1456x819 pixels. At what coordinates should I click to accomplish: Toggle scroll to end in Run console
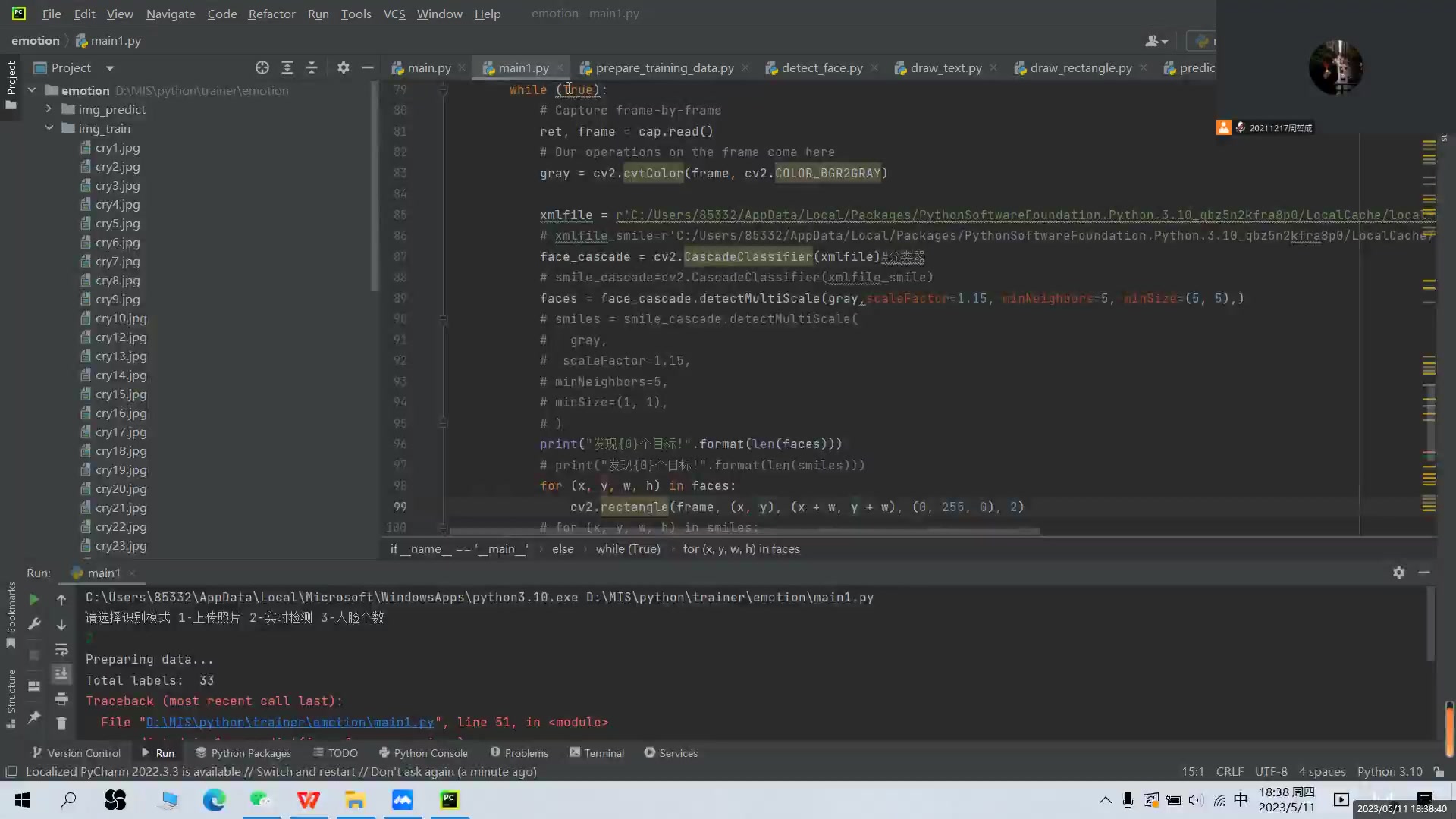point(61,673)
